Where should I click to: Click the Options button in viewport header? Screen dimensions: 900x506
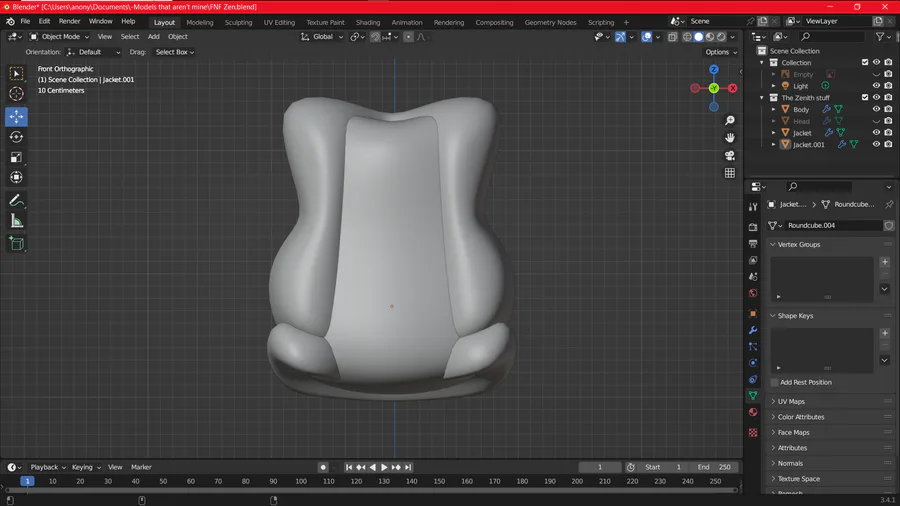[720, 52]
